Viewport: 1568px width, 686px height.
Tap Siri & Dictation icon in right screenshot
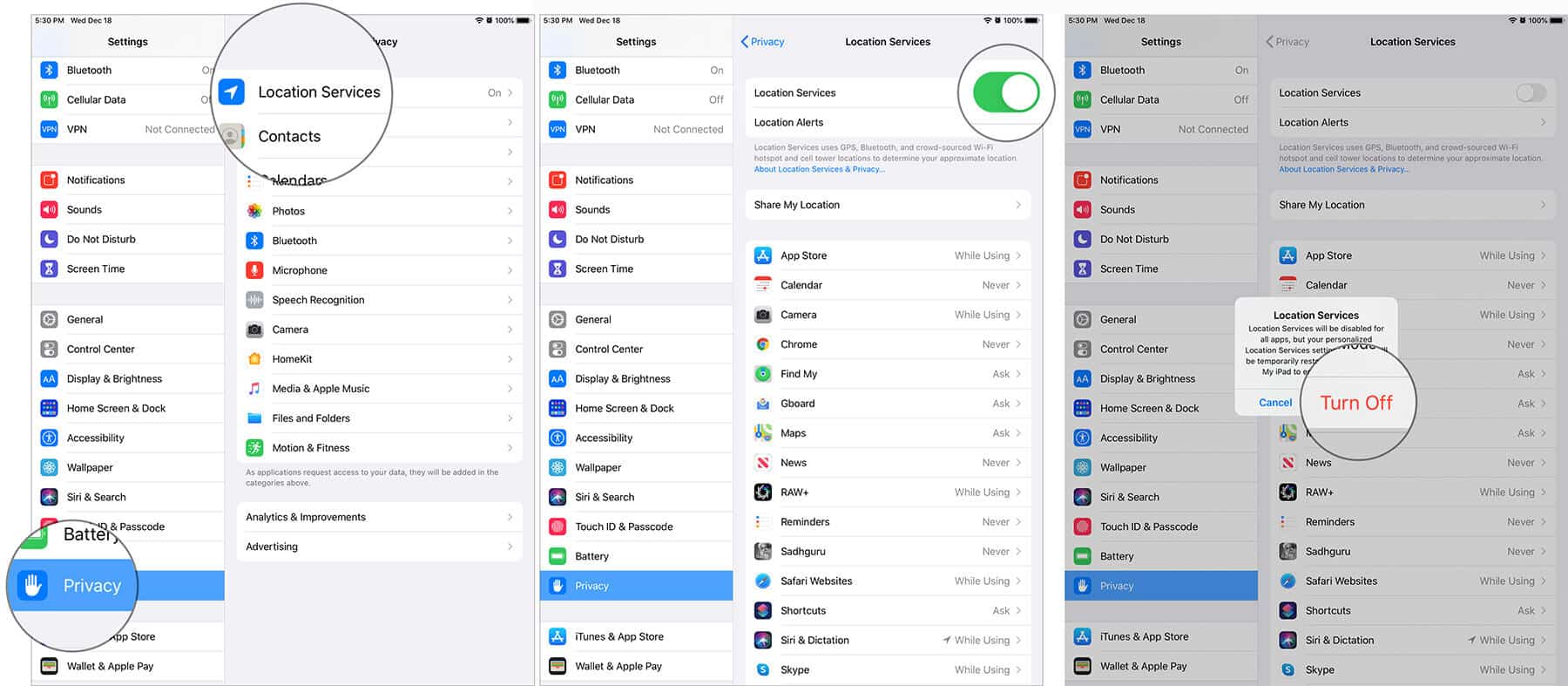click(x=1288, y=640)
